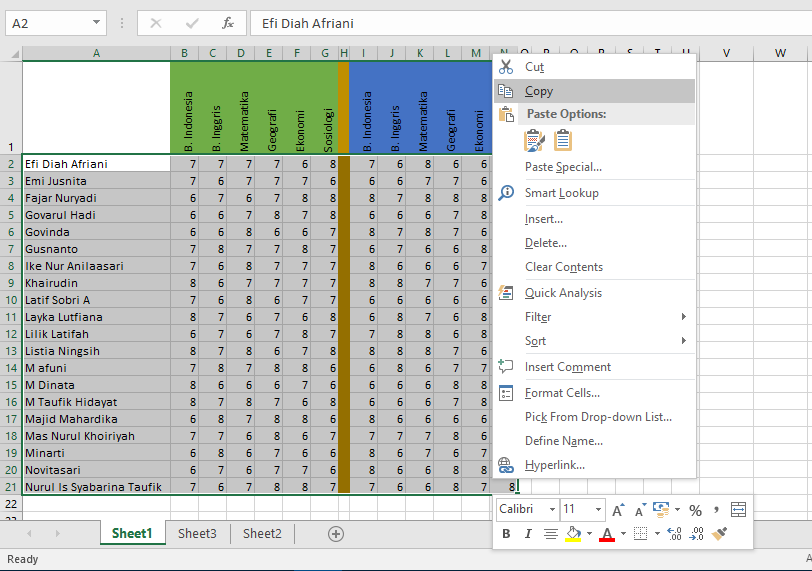
Task: Open the font size 11 dropdown
Action: (x=598, y=509)
